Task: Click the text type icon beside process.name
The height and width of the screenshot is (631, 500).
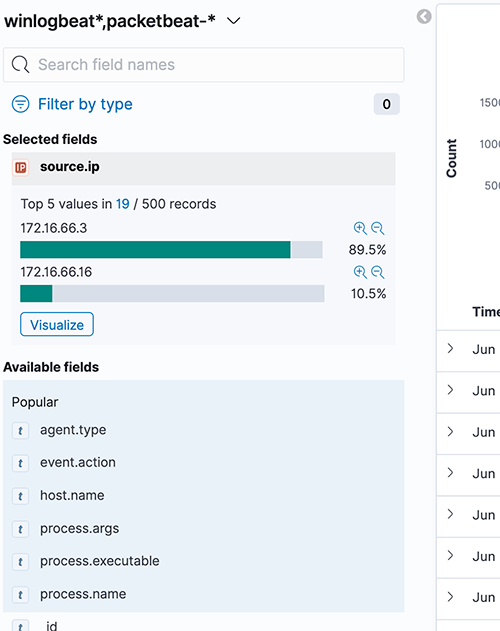Action: (20, 594)
